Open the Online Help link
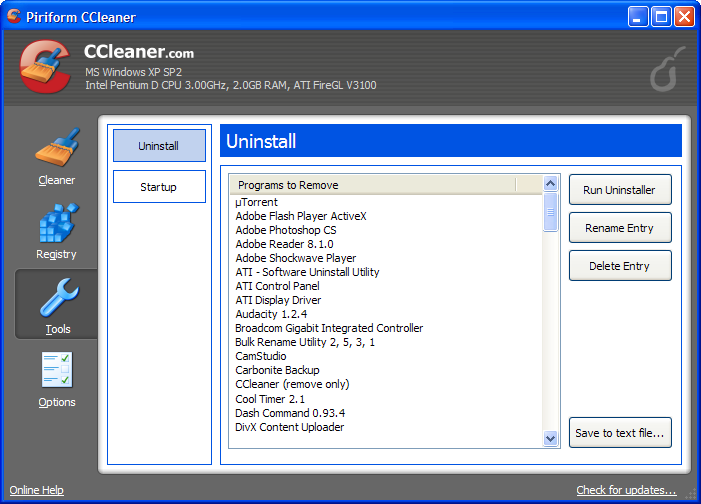The width and height of the screenshot is (701, 504). 37,490
